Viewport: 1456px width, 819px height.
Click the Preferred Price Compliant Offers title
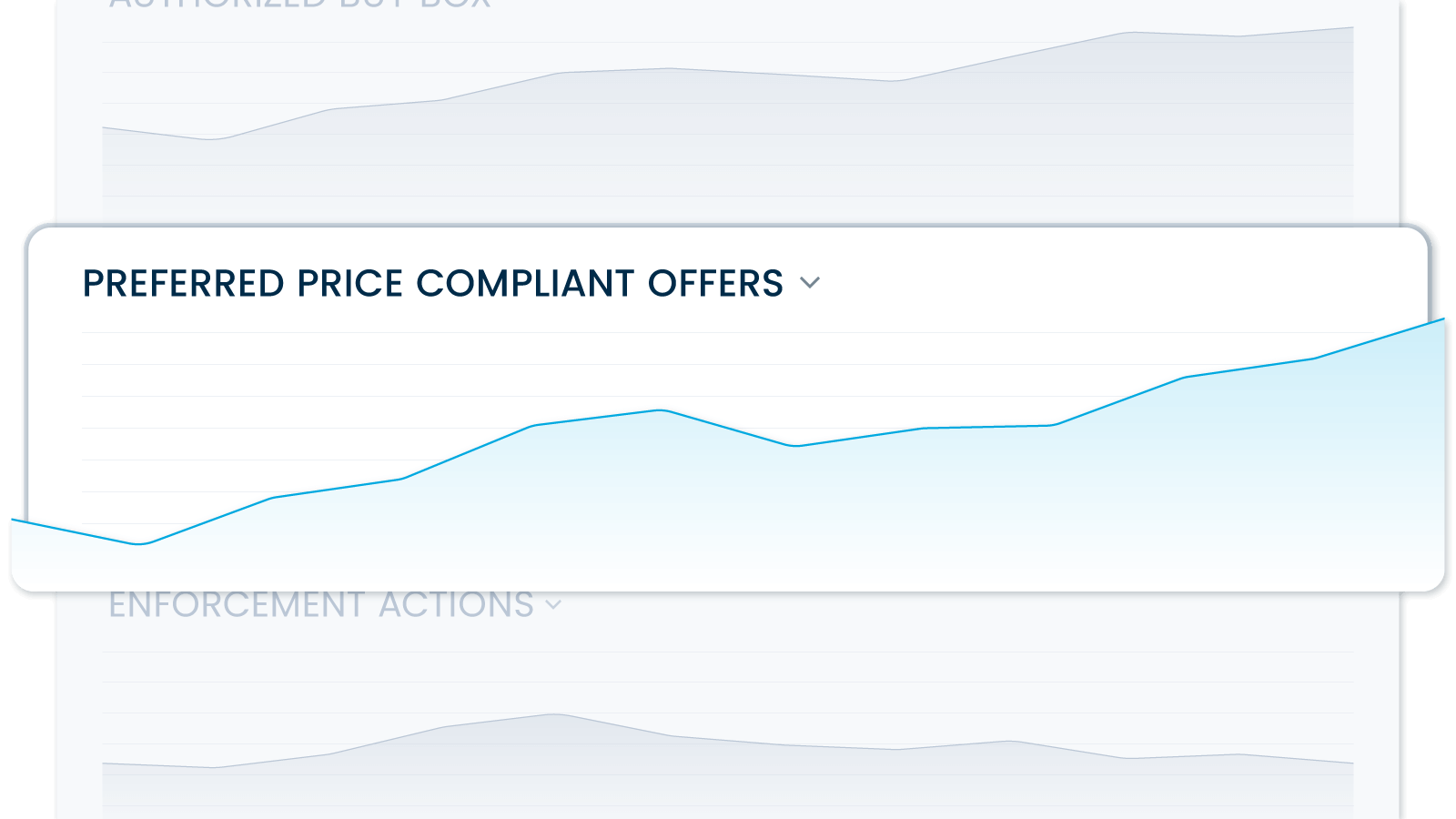point(432,283)
